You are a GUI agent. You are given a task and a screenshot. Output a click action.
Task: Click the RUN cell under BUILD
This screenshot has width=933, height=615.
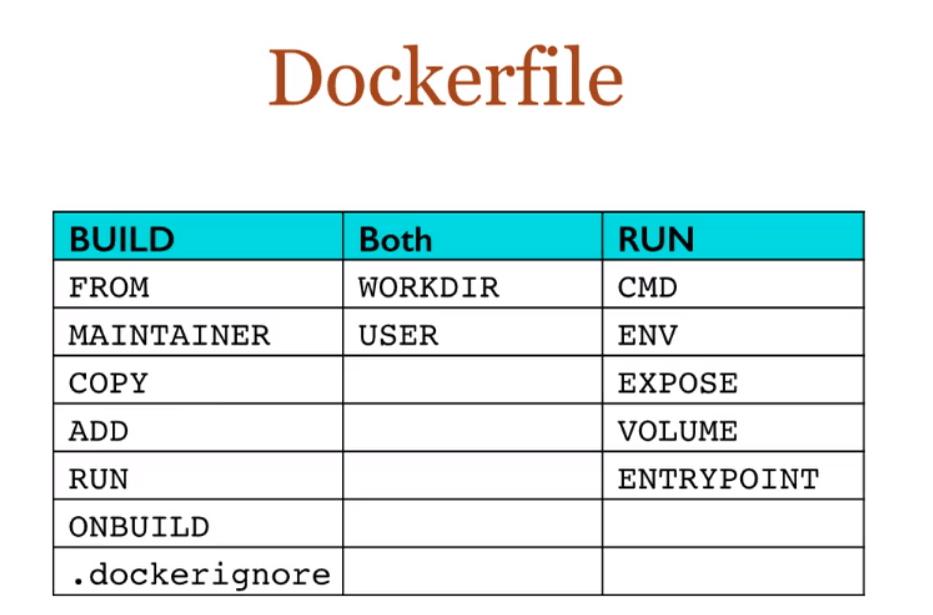(198, 476)
